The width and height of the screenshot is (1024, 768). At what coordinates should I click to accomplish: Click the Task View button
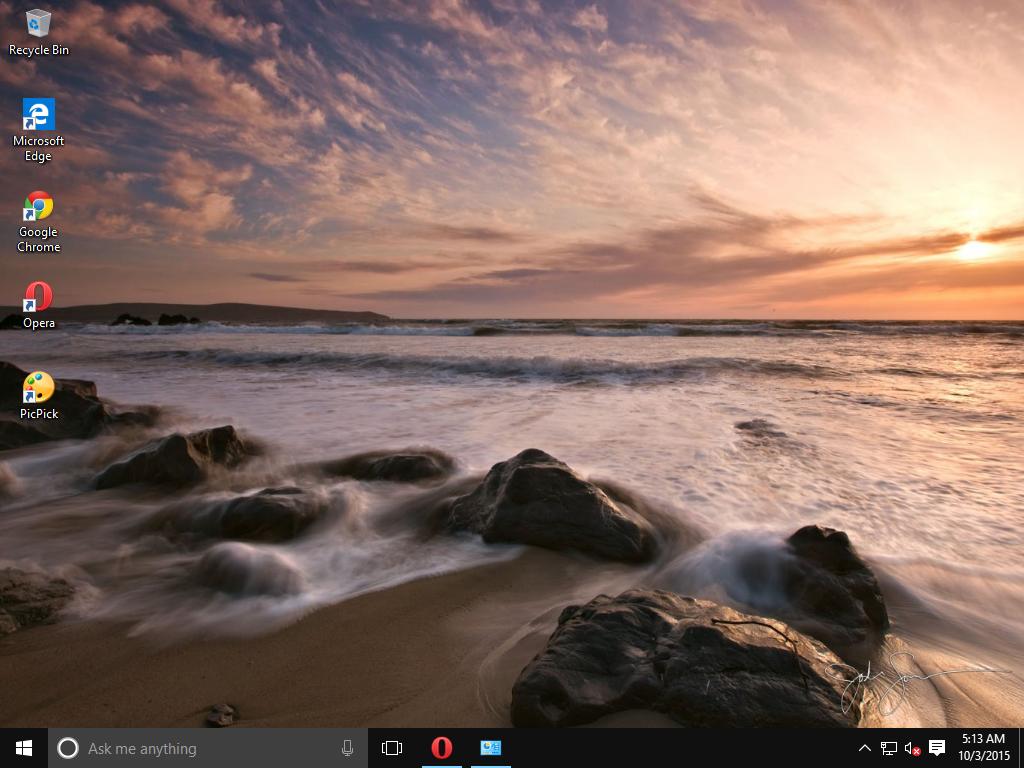(391, 747)
